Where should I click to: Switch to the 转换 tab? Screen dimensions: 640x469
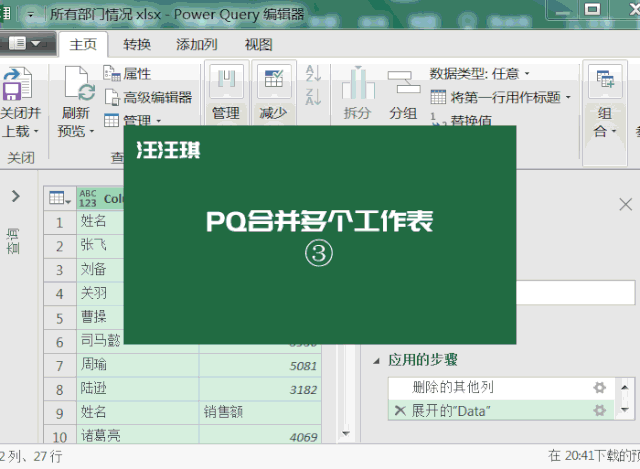pos(137,44)
